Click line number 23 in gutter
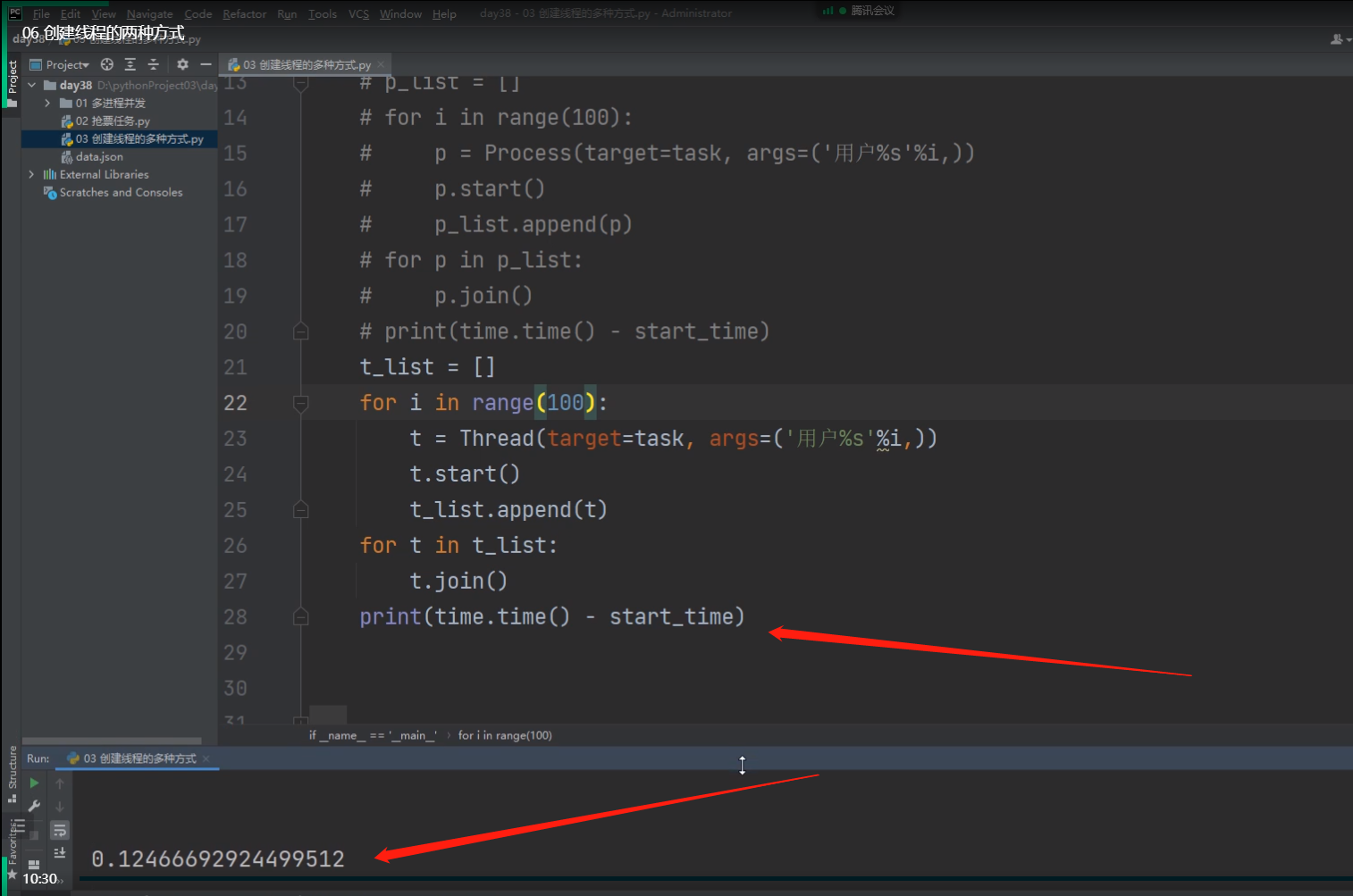Screen dimensions: 1353x896 point(235,439)
